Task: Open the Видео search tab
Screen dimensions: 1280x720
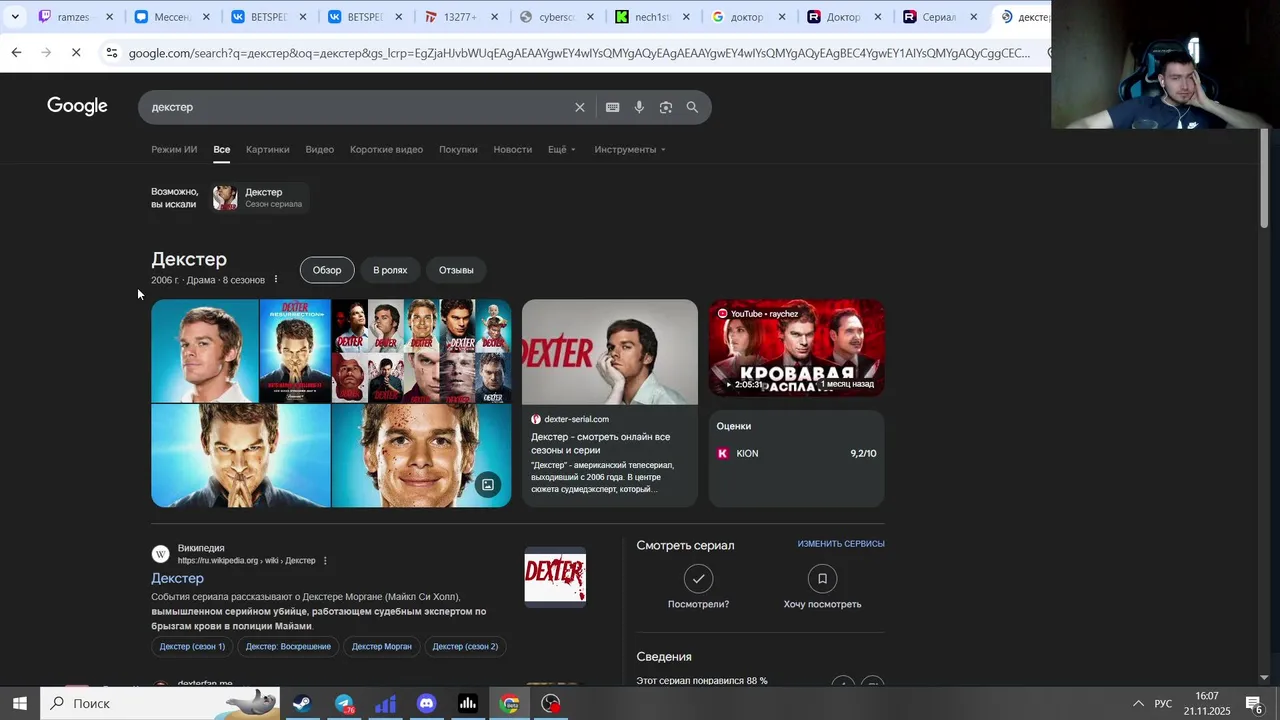Action: coord(319,149)
